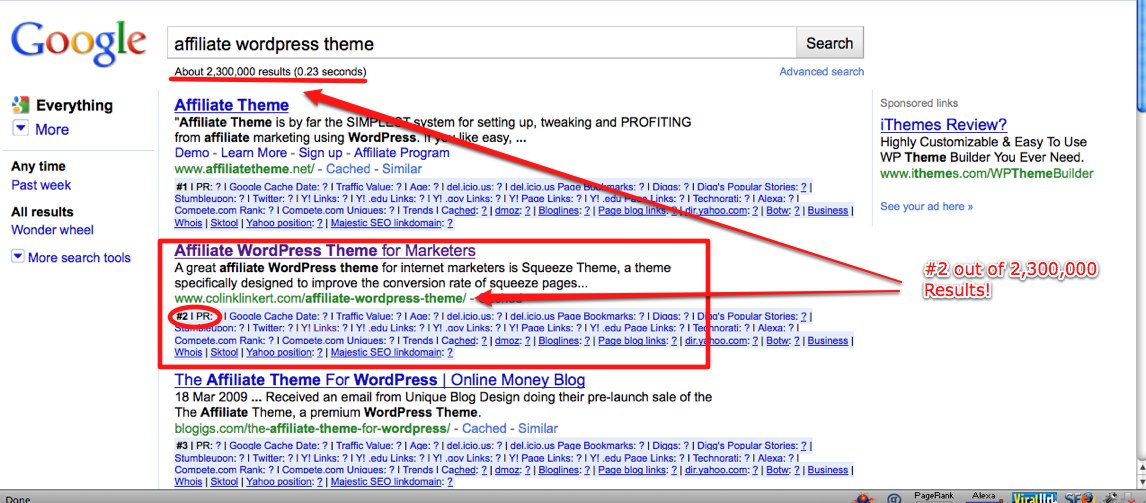Click Business link under result #2
The image size is (1146, 503).
pyautogui.click(x=828, y=341)
